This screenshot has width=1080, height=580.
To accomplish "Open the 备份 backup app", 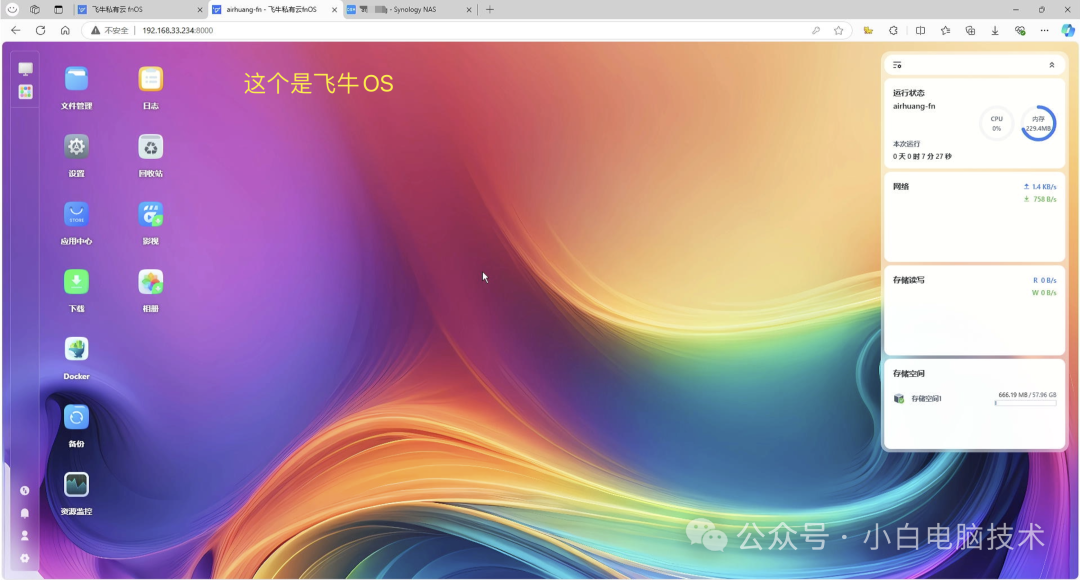I will coord(76,417).
